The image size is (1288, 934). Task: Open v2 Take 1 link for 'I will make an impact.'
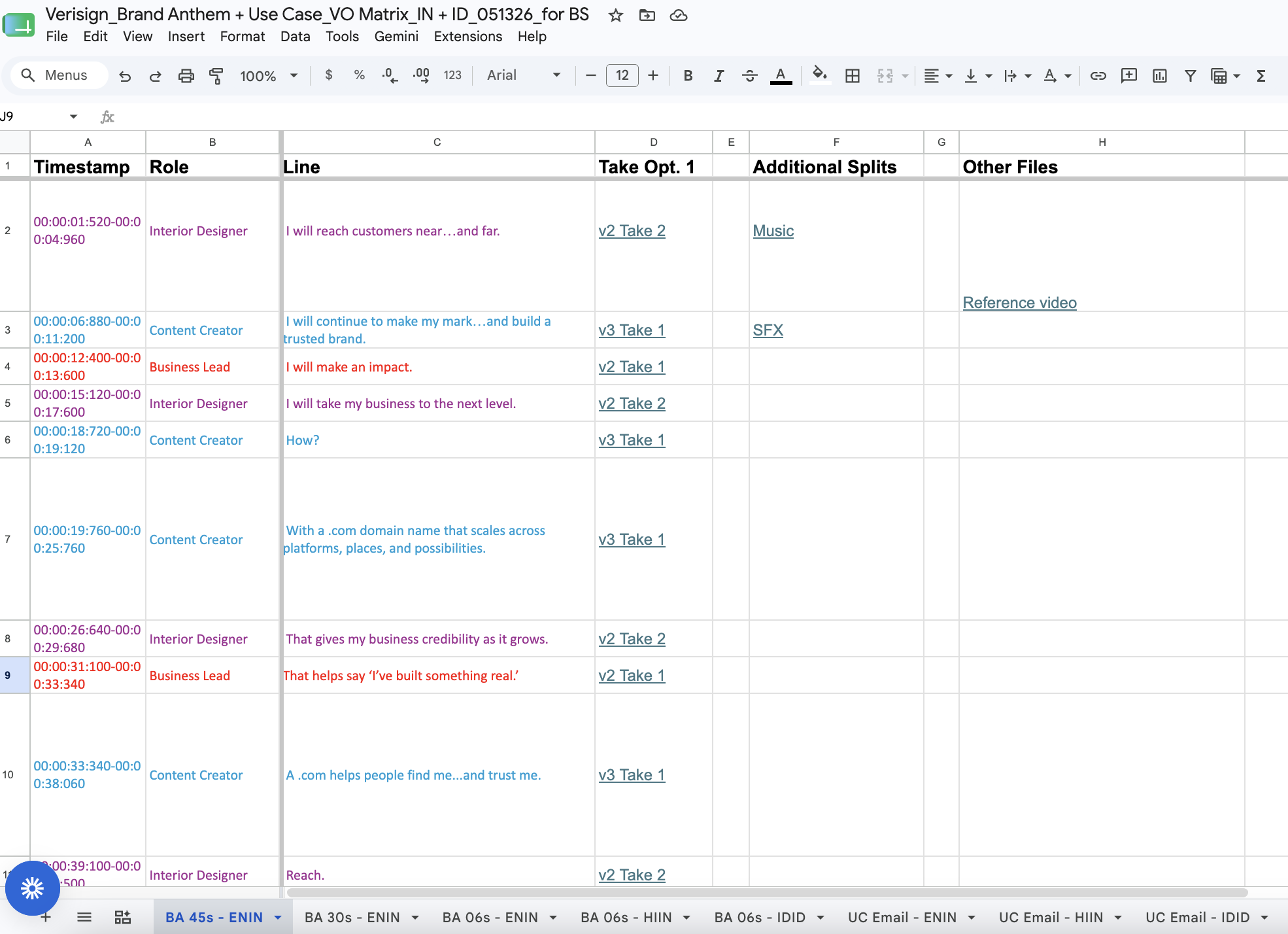coord(632,367)
